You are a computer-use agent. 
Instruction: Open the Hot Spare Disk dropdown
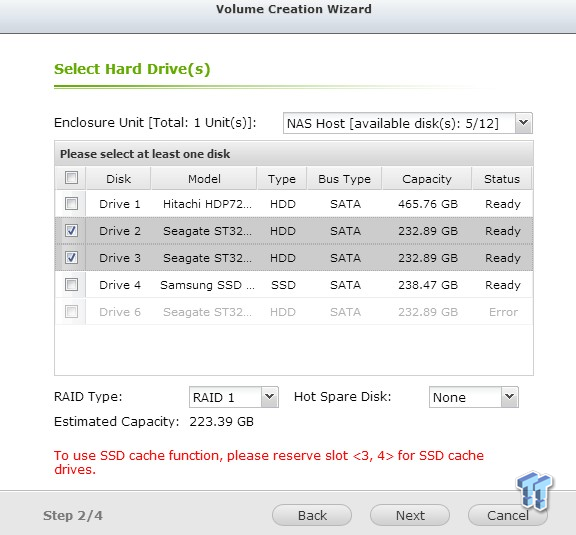[x=510, y=397]
